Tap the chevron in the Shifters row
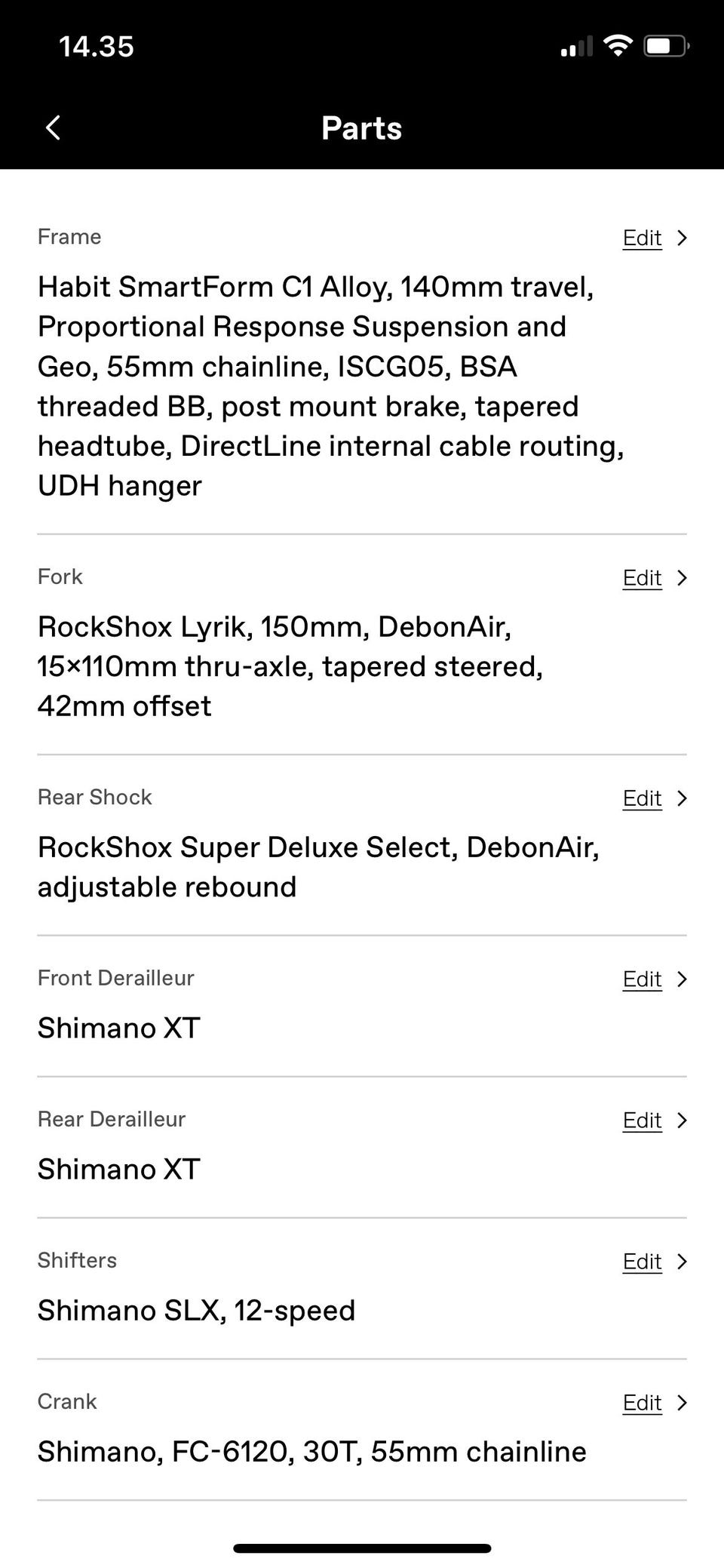 coord(683,1261)
